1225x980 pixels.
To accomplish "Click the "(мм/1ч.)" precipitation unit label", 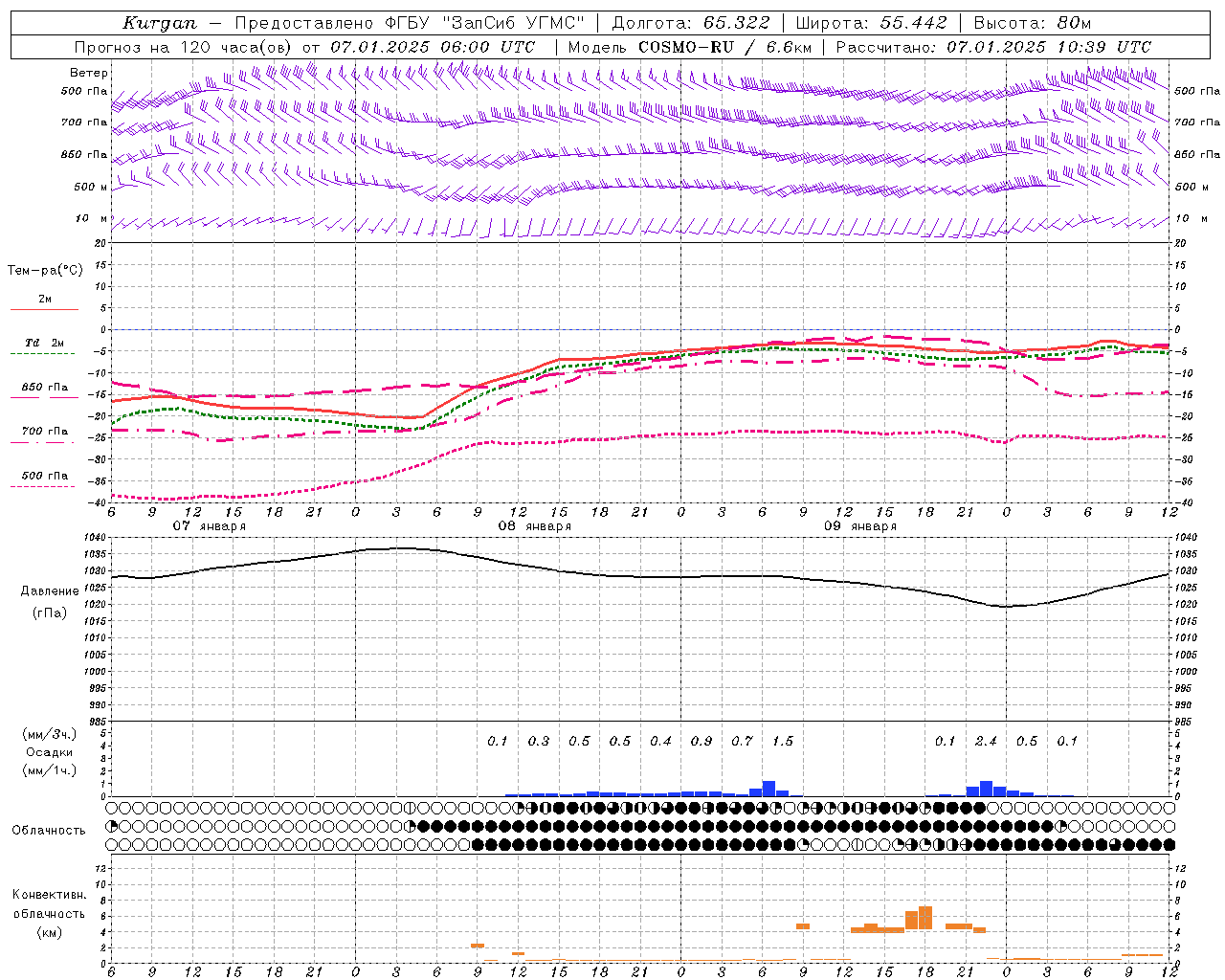I will tap(49, 770).
